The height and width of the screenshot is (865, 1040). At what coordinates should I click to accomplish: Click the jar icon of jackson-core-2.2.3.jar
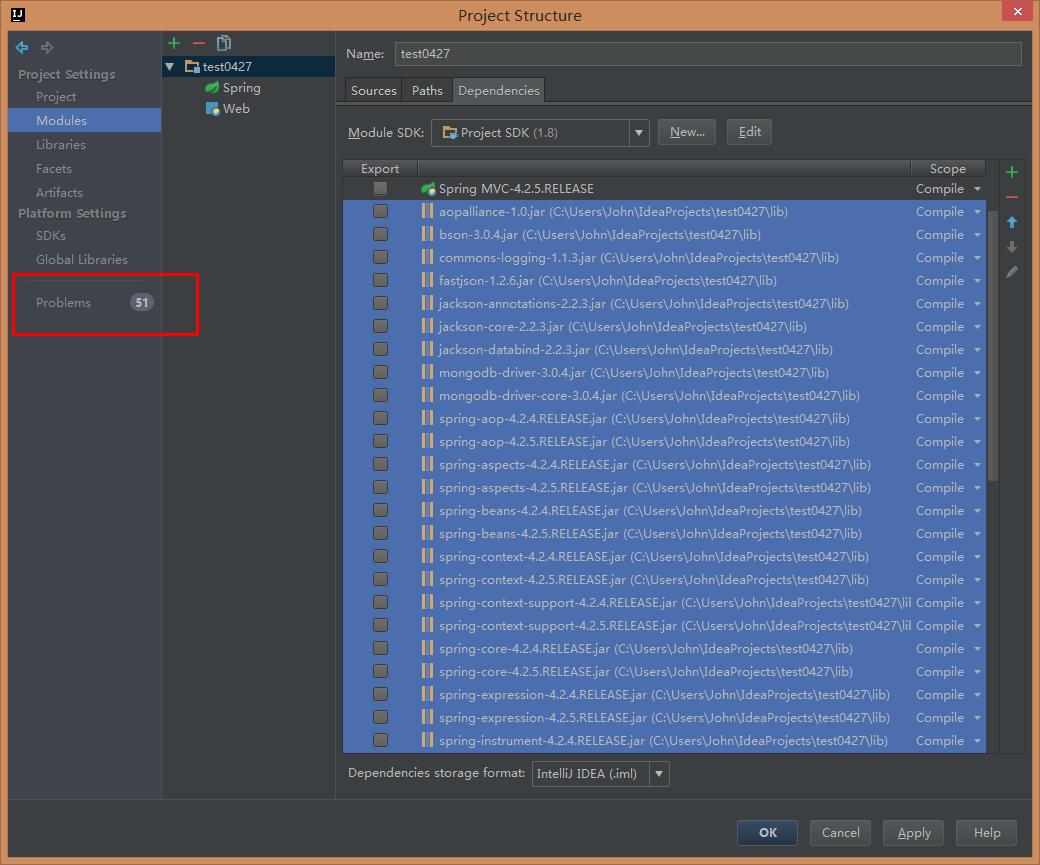[428, 326]
